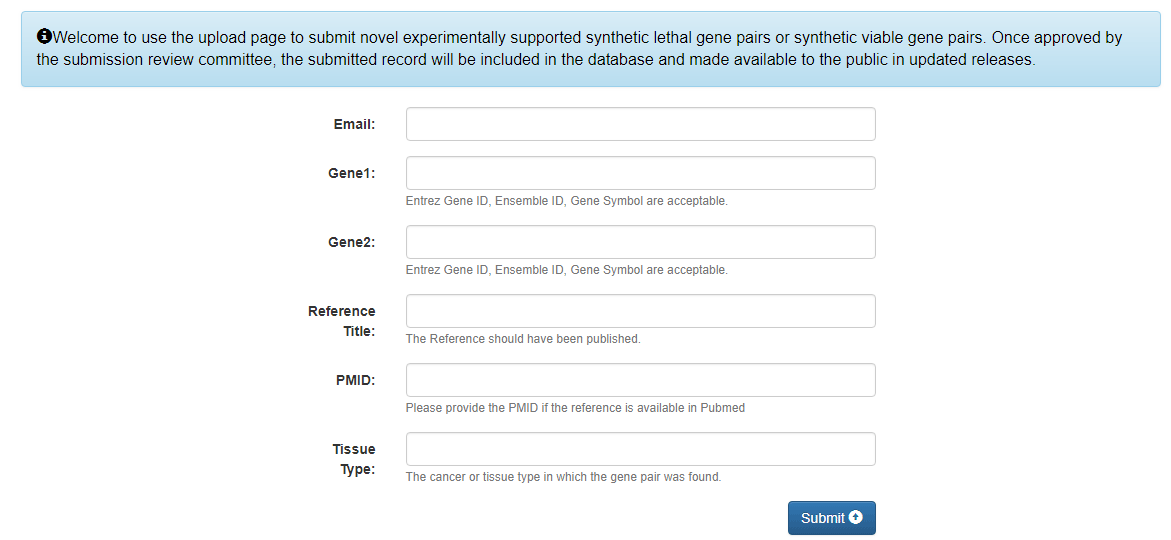Click the PMID label
The height and width of the screenshot is (540, 1171).
point(356,380)
